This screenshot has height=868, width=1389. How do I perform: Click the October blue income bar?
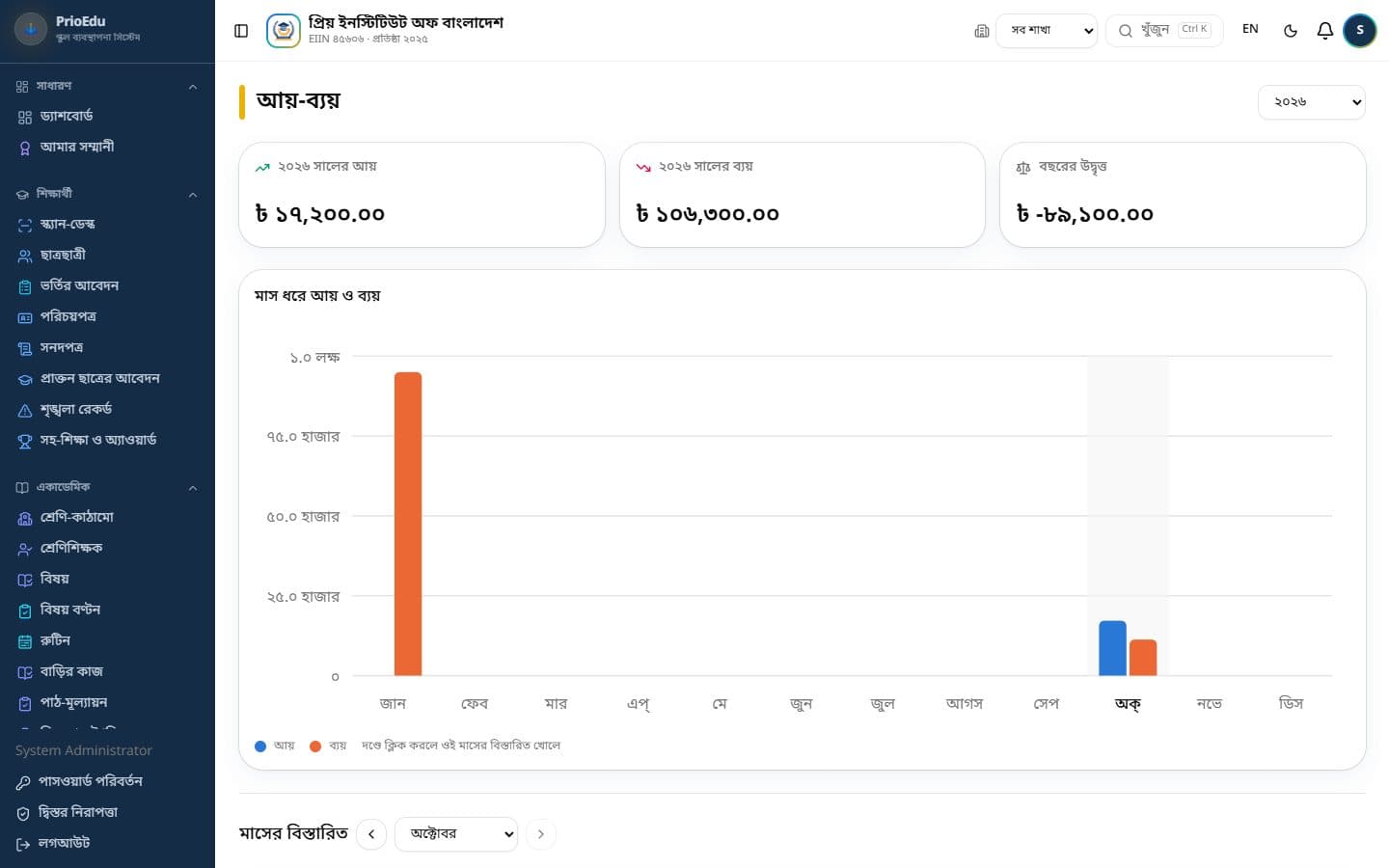1112,648
